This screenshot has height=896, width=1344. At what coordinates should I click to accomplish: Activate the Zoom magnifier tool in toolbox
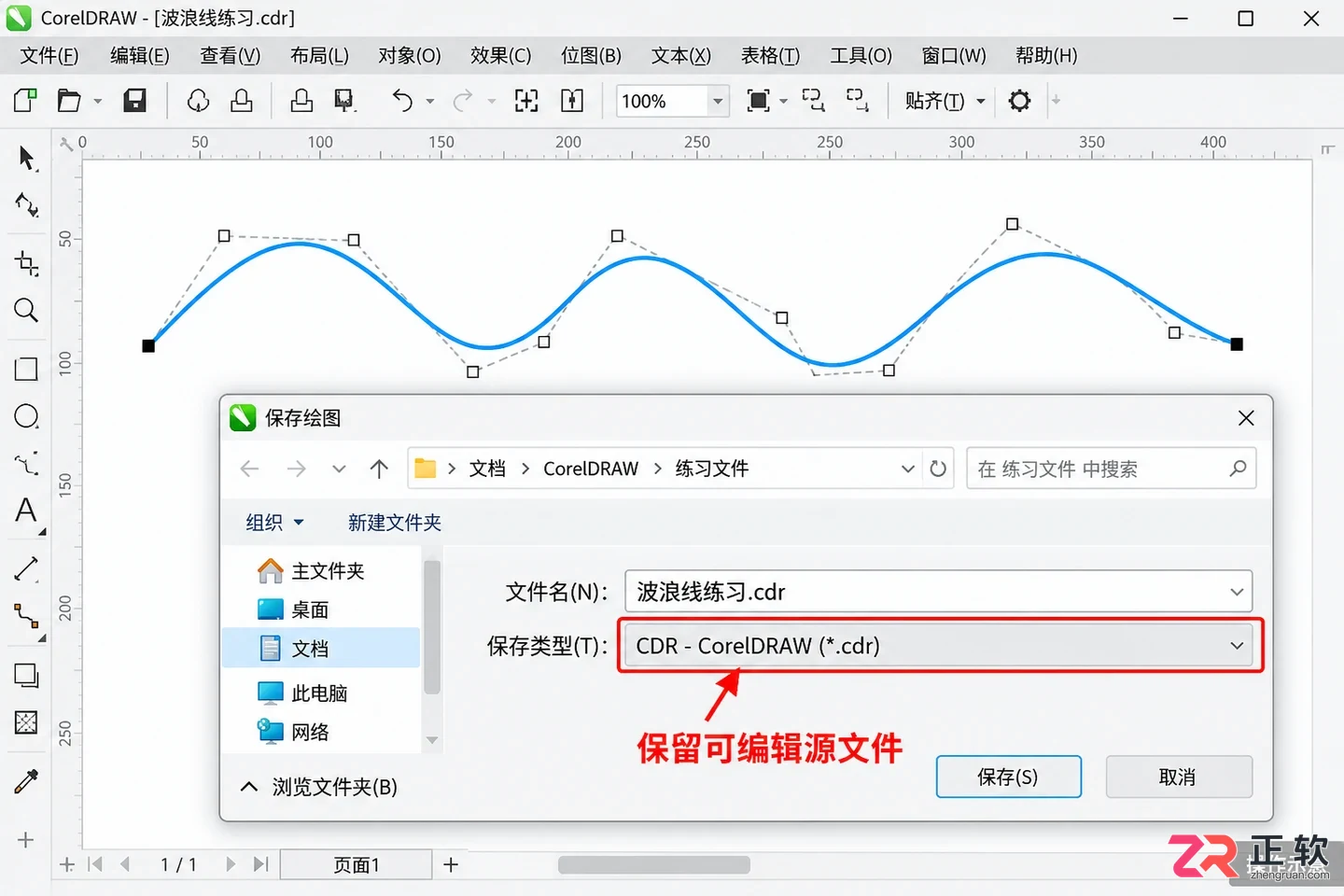26,311
